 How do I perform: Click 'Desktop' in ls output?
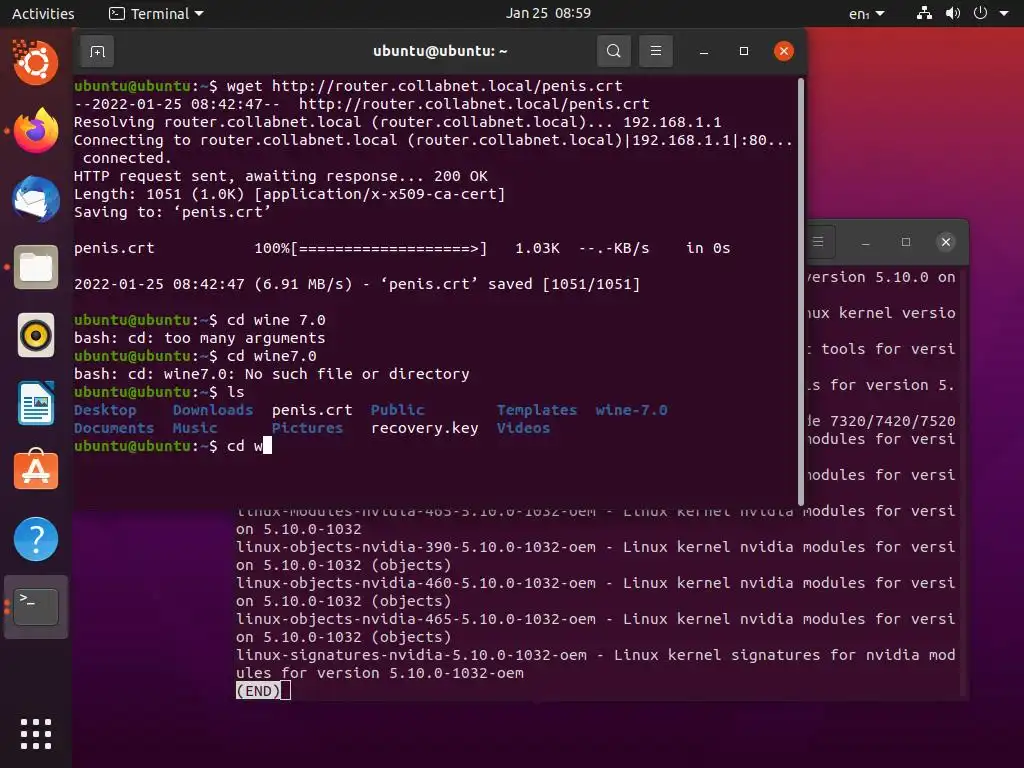[x=105, y=410]
